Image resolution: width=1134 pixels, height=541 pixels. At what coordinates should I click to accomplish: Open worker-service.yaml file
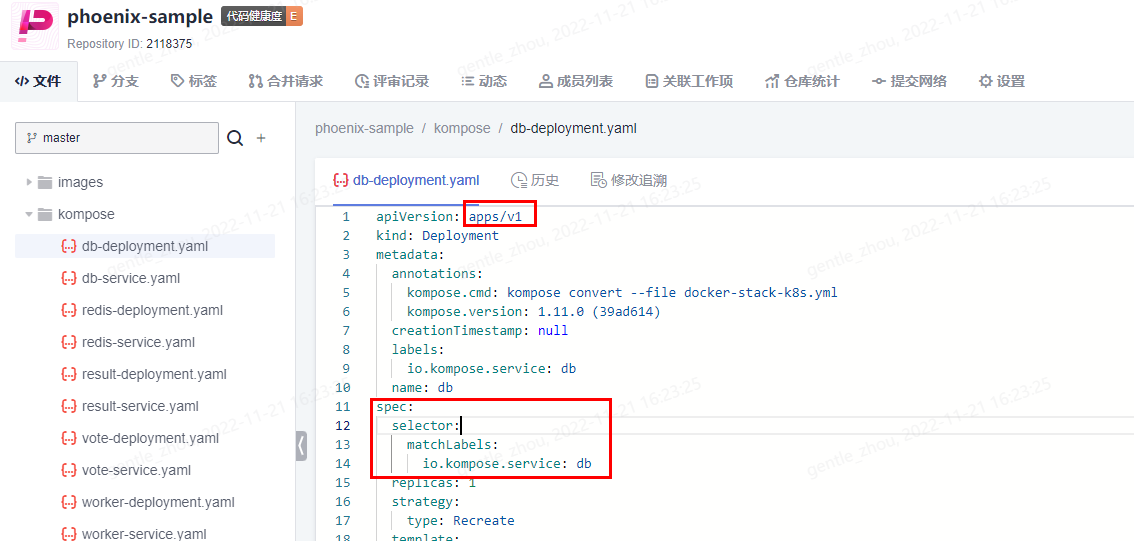click(x=144, y=534)
